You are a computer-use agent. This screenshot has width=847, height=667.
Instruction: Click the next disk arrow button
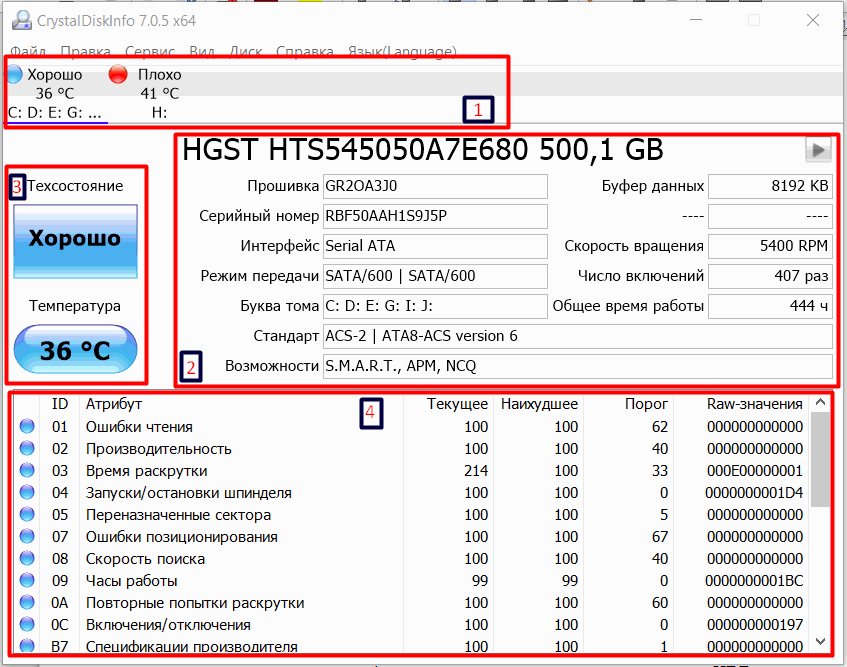(x=818, y=150)
